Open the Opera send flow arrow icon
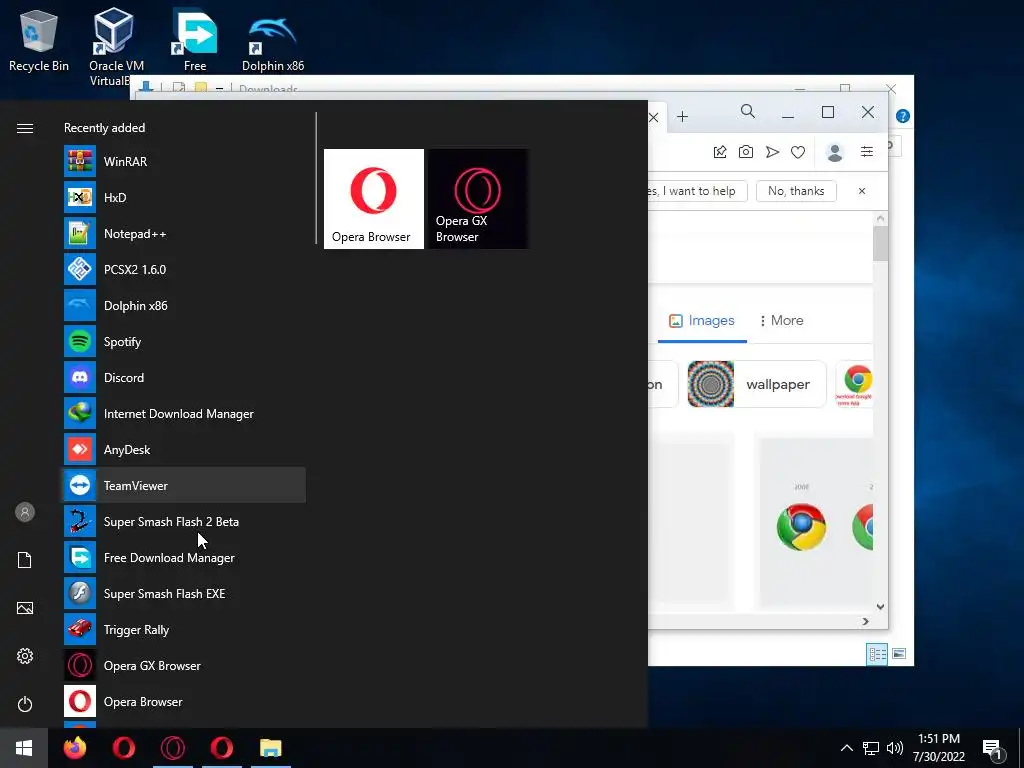This screenshot has height=768, width=1024. [772, 152]
